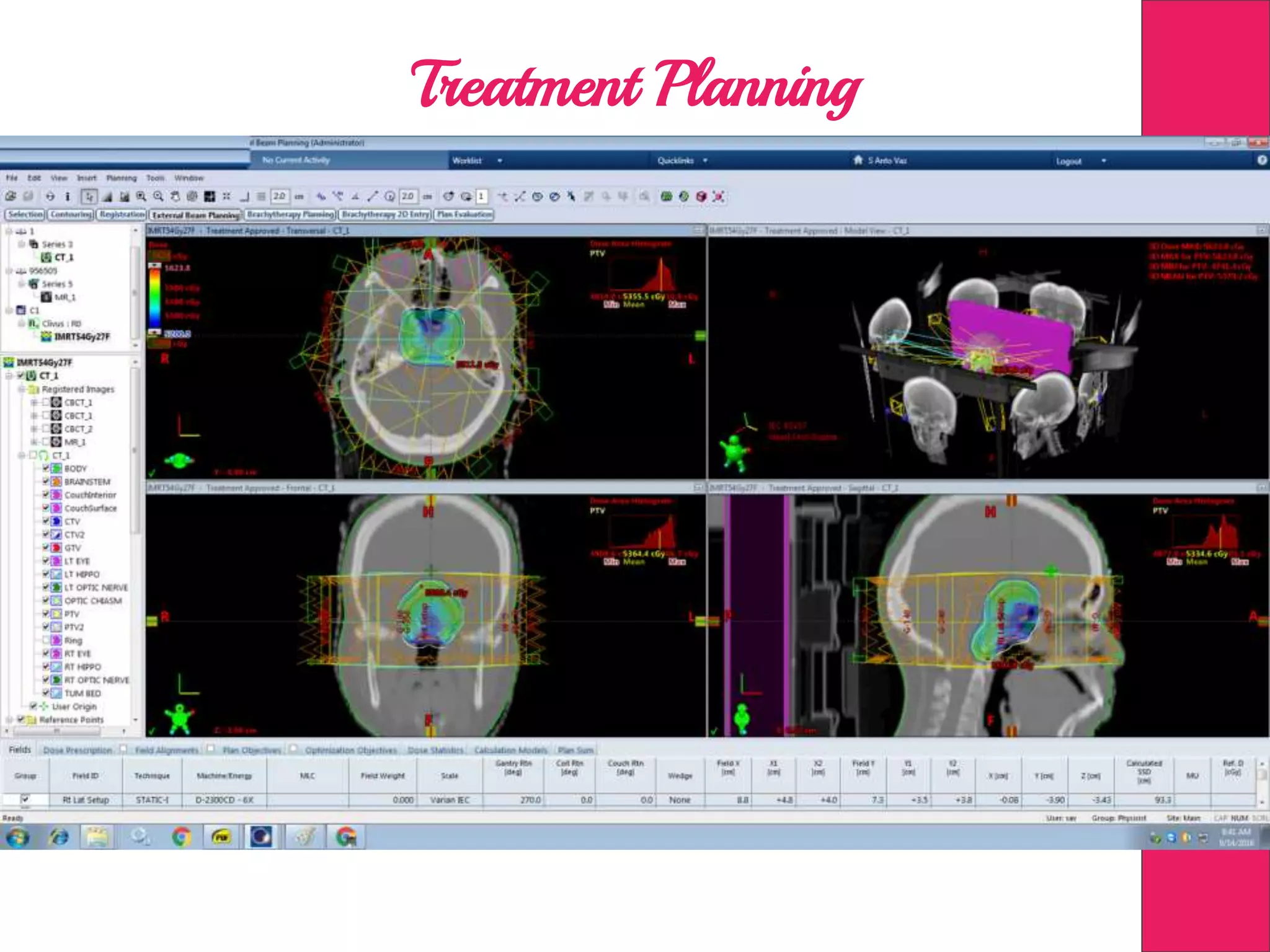The image size is (1270, 952).
Task: Open the Dose Statistics tab
Action: click(x=435, y=750)
